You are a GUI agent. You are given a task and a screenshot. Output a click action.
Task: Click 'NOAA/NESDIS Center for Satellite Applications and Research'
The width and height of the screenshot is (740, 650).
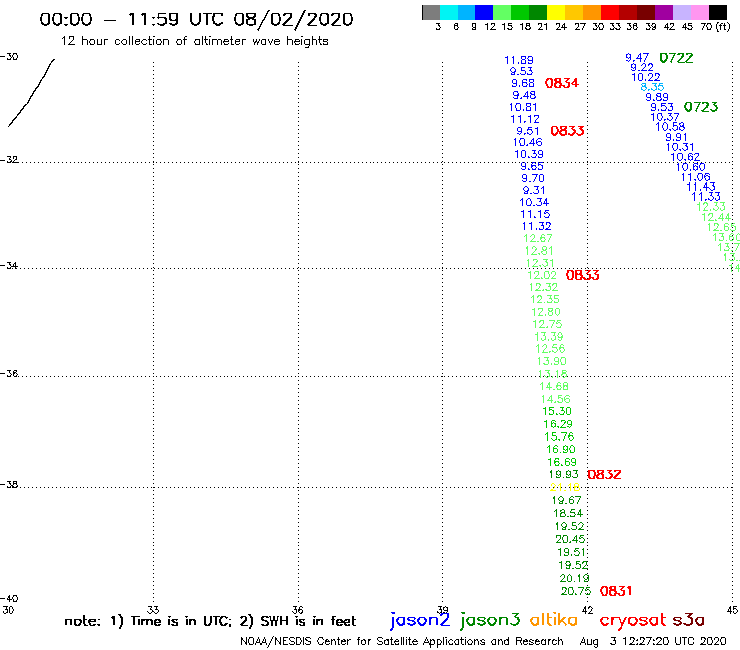tap(402, 641)
